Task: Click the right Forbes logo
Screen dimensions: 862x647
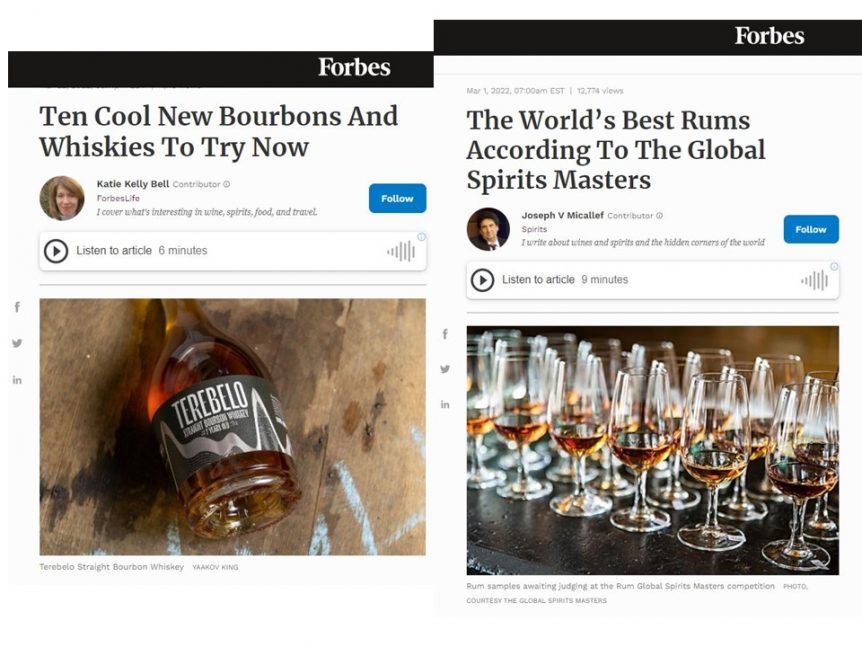Action: (x=770, y=36)
